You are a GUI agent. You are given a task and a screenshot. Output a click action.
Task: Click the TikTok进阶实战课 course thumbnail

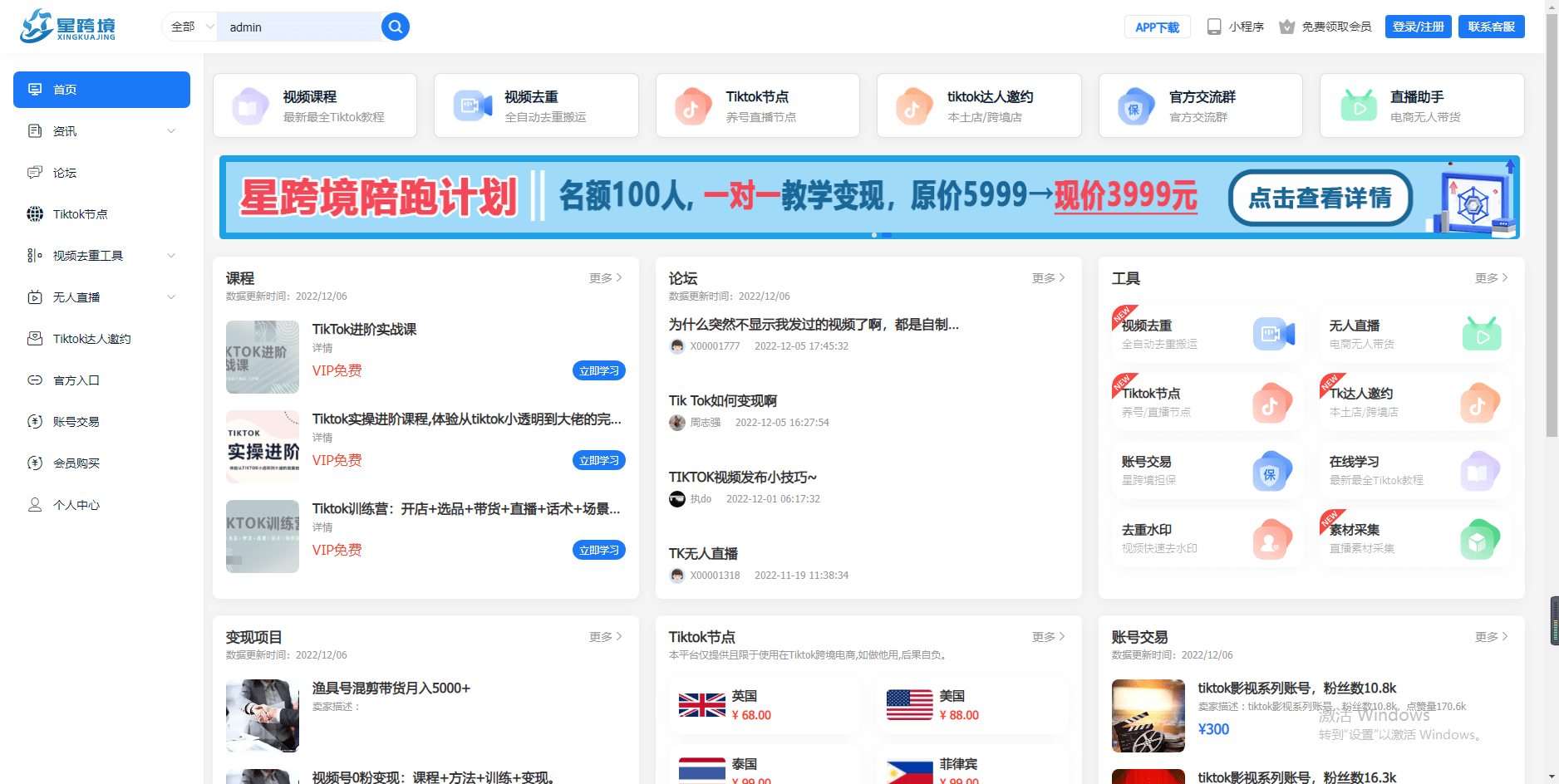(263, 357)
